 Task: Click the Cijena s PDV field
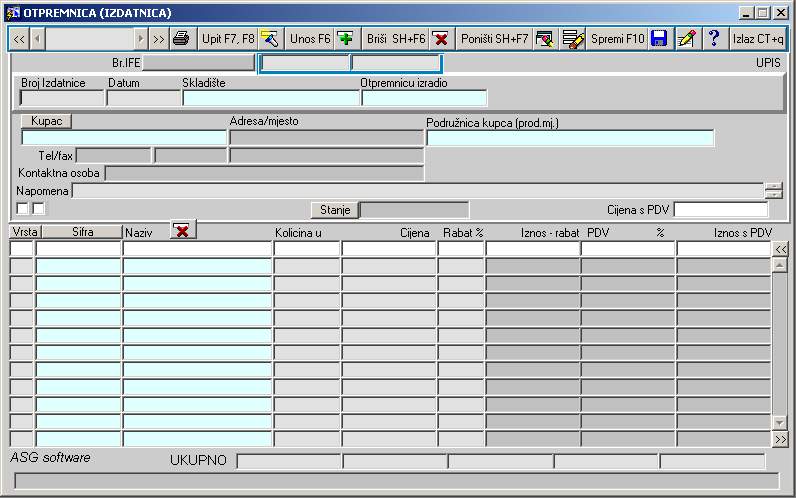pos(720,210)
